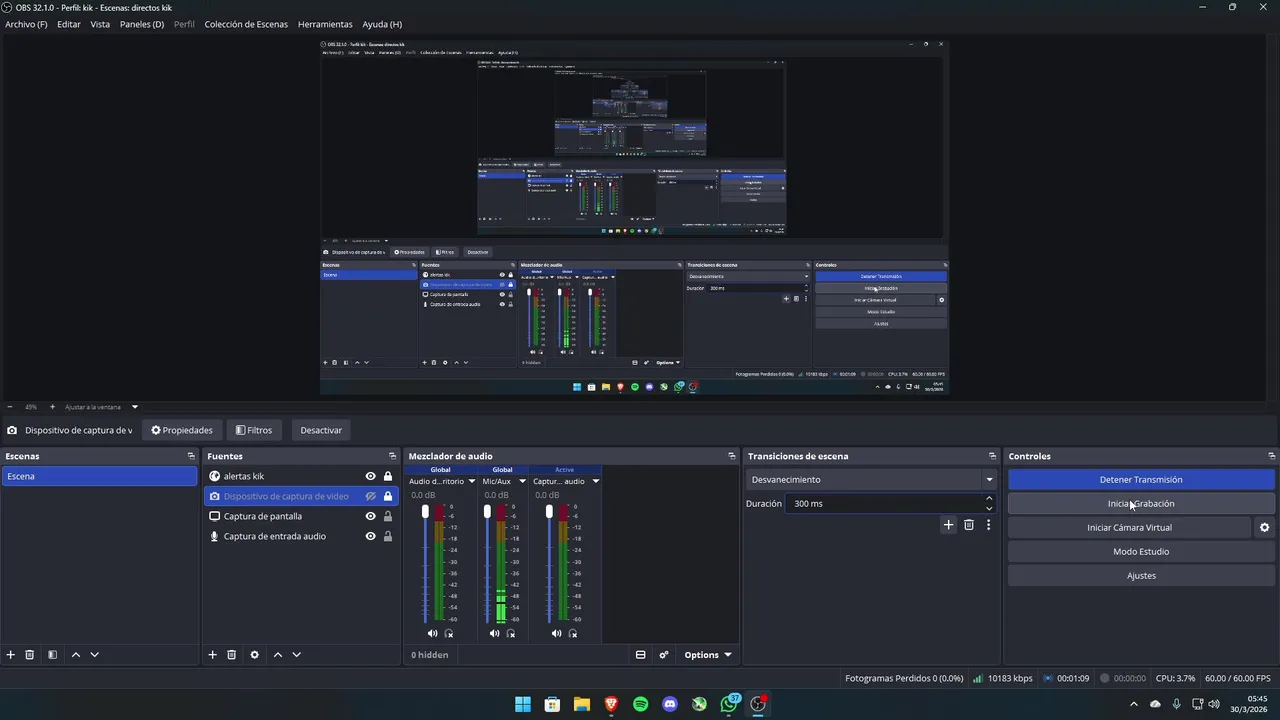Click Iniciar Grabación button
This screenshot has width=1280, height=720.
1141,504
